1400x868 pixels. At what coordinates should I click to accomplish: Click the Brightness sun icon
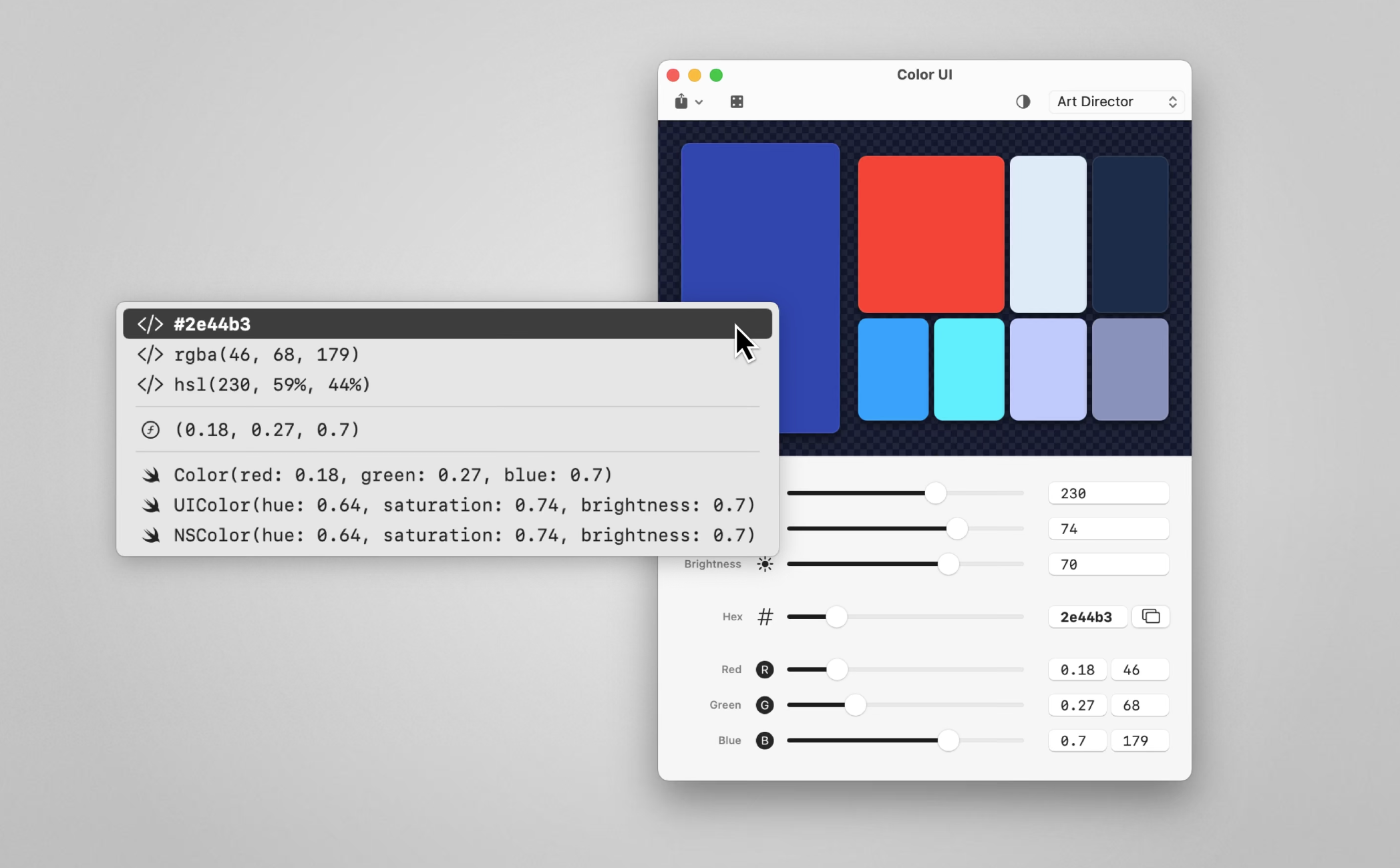point(765,564)
